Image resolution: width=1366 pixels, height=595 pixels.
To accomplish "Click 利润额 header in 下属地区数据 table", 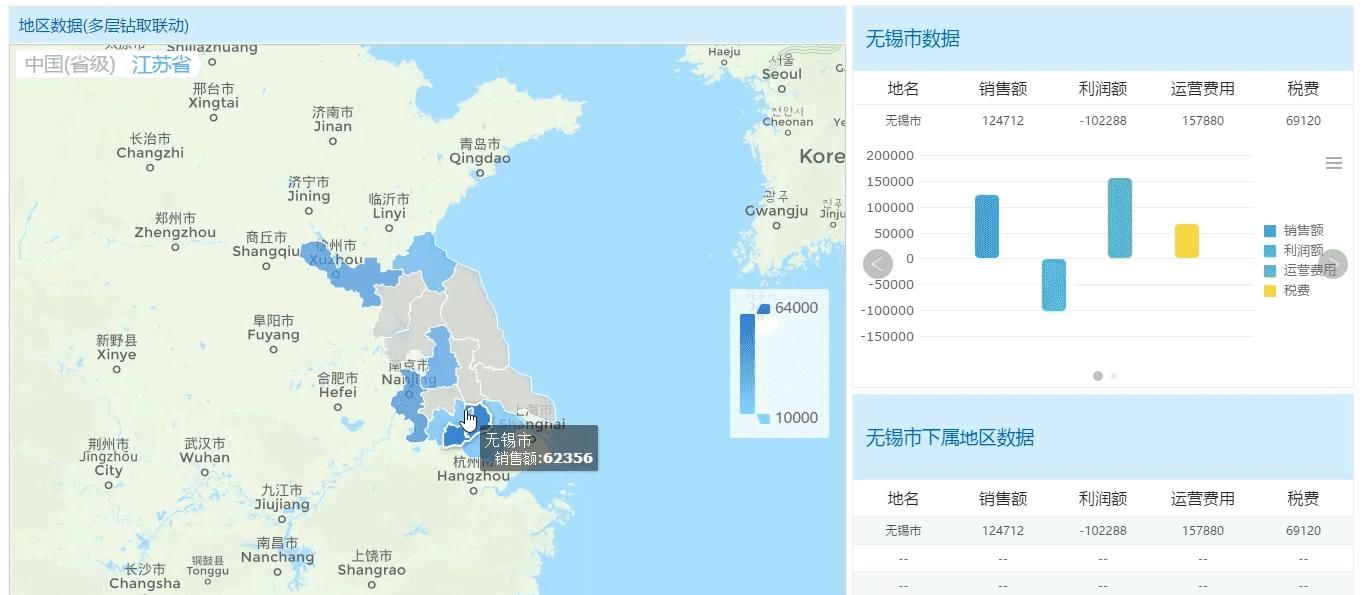I will point(1103,499).
